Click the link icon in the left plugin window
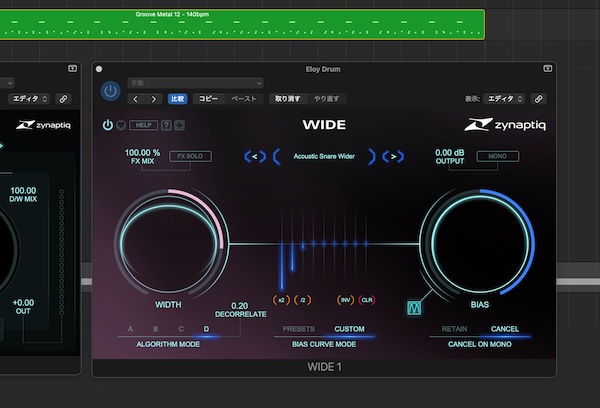The height and width of the screenshot is (408, 600). point(63,99)
